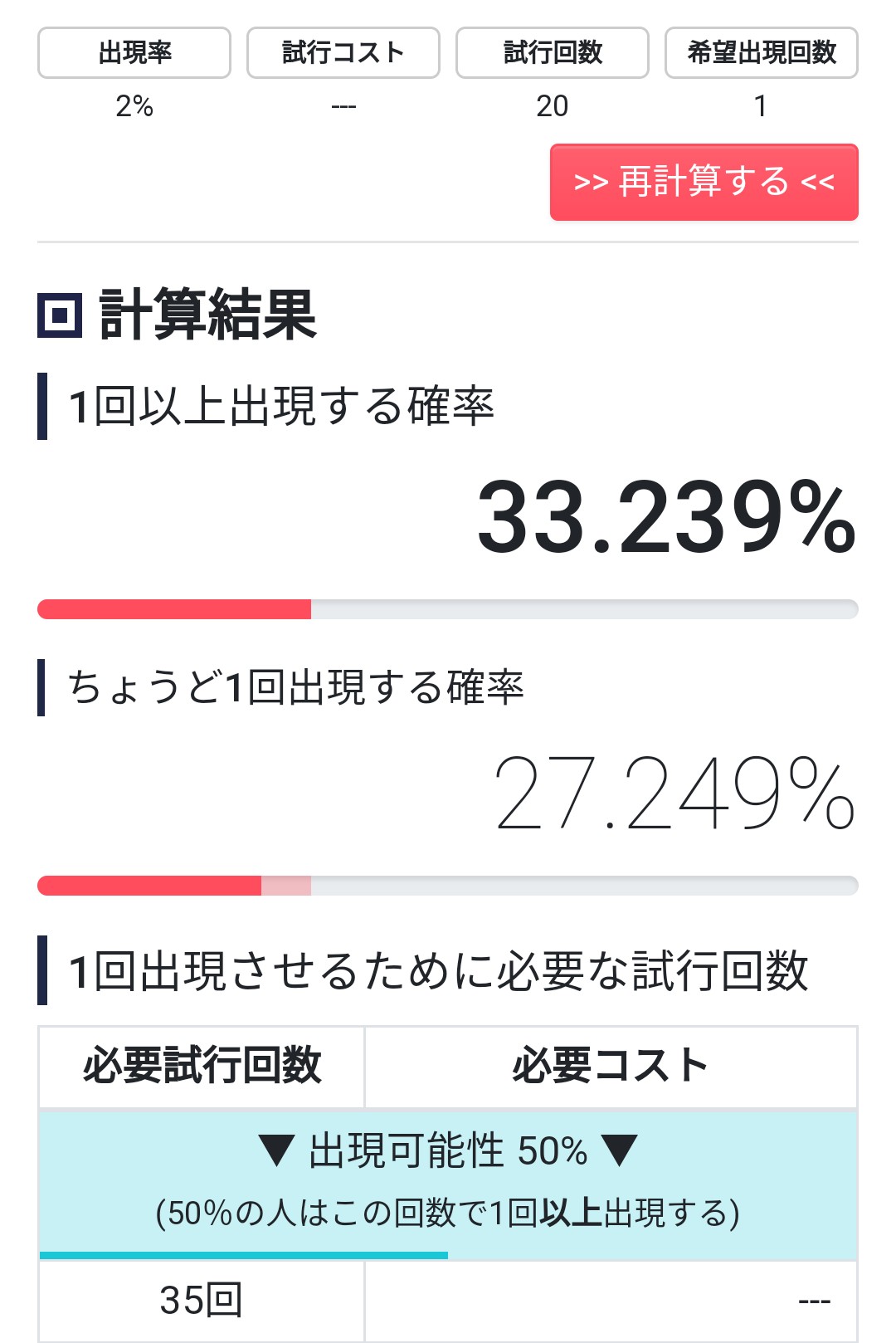Click the 必要コスト column header
This screenshot has height=1343, width=896.
611,1066
